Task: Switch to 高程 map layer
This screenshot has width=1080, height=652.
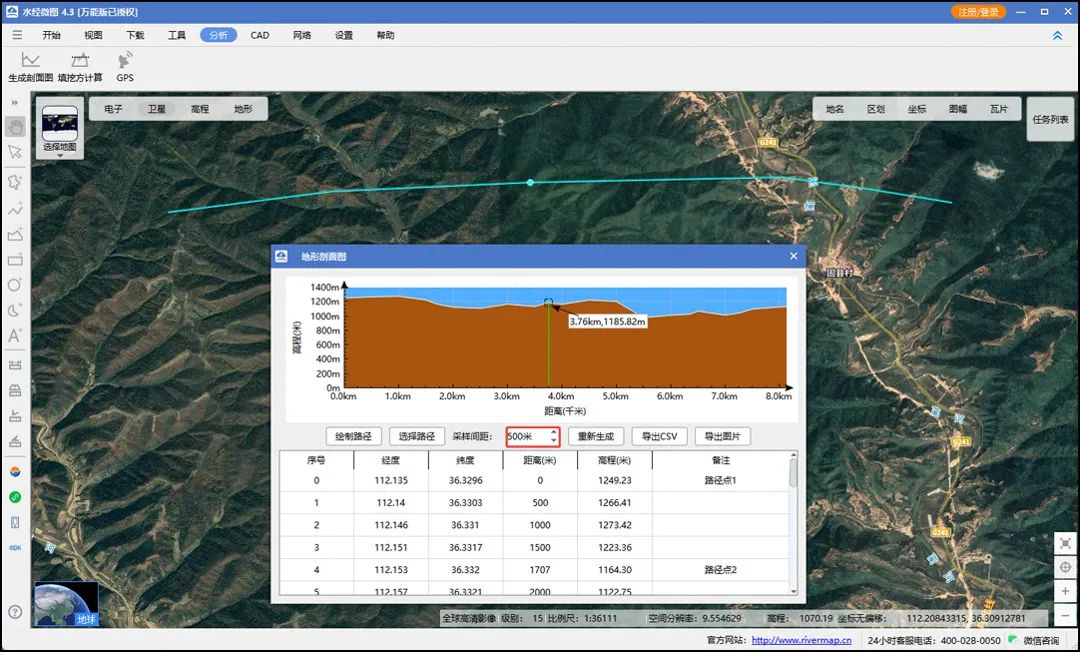Action: pyautogui.click(x=200, y=109)
